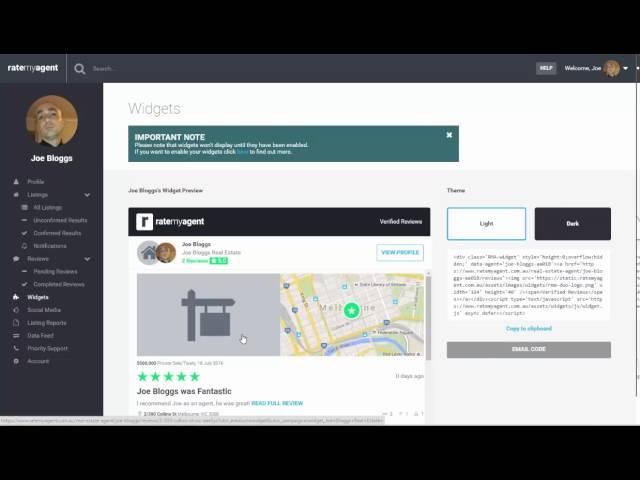Screen dimensions: 640x480
Task: Close the Important Note banner
Action: [449, 135]
